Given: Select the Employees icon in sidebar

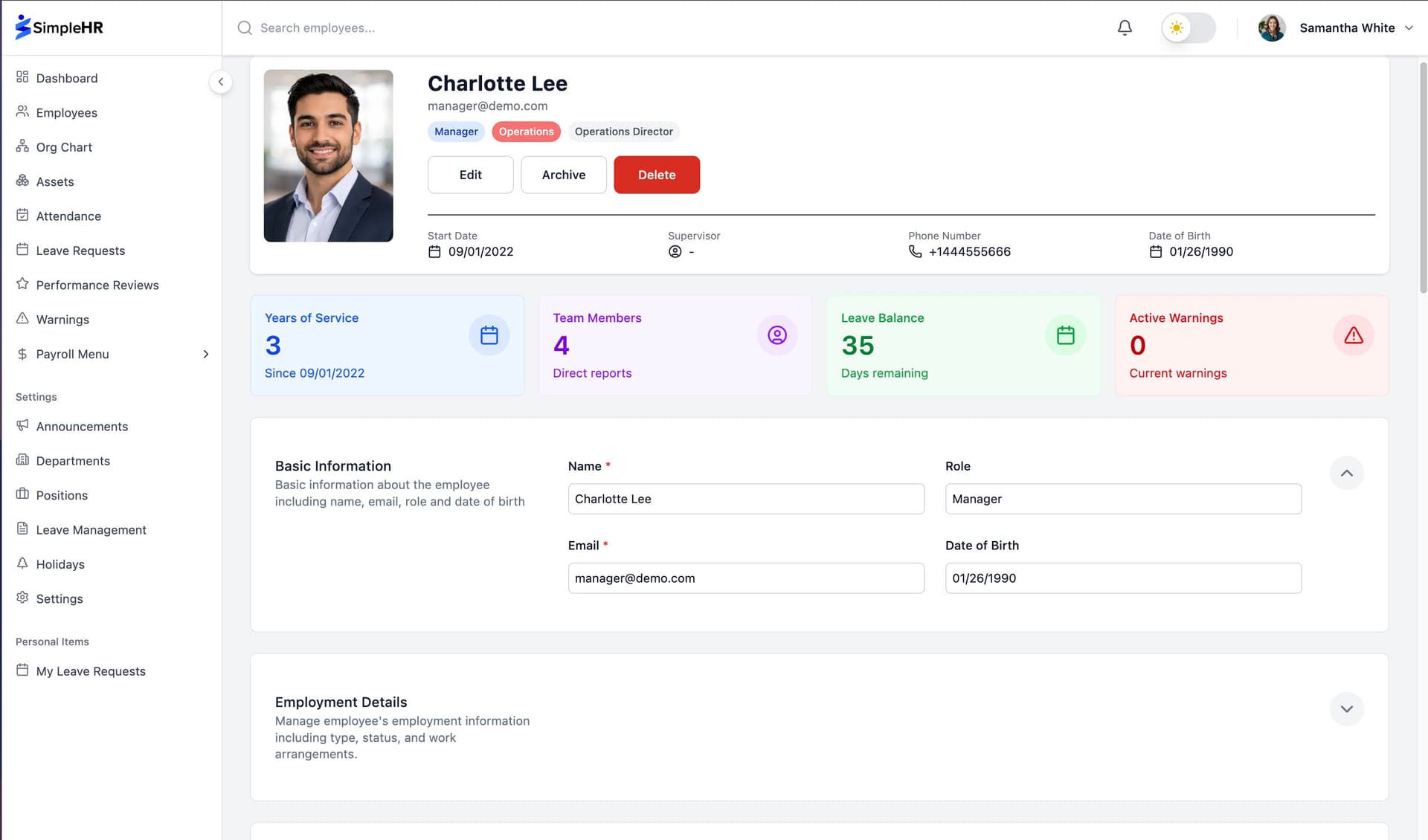Looking at the screenshot, I should coord(22,112).
